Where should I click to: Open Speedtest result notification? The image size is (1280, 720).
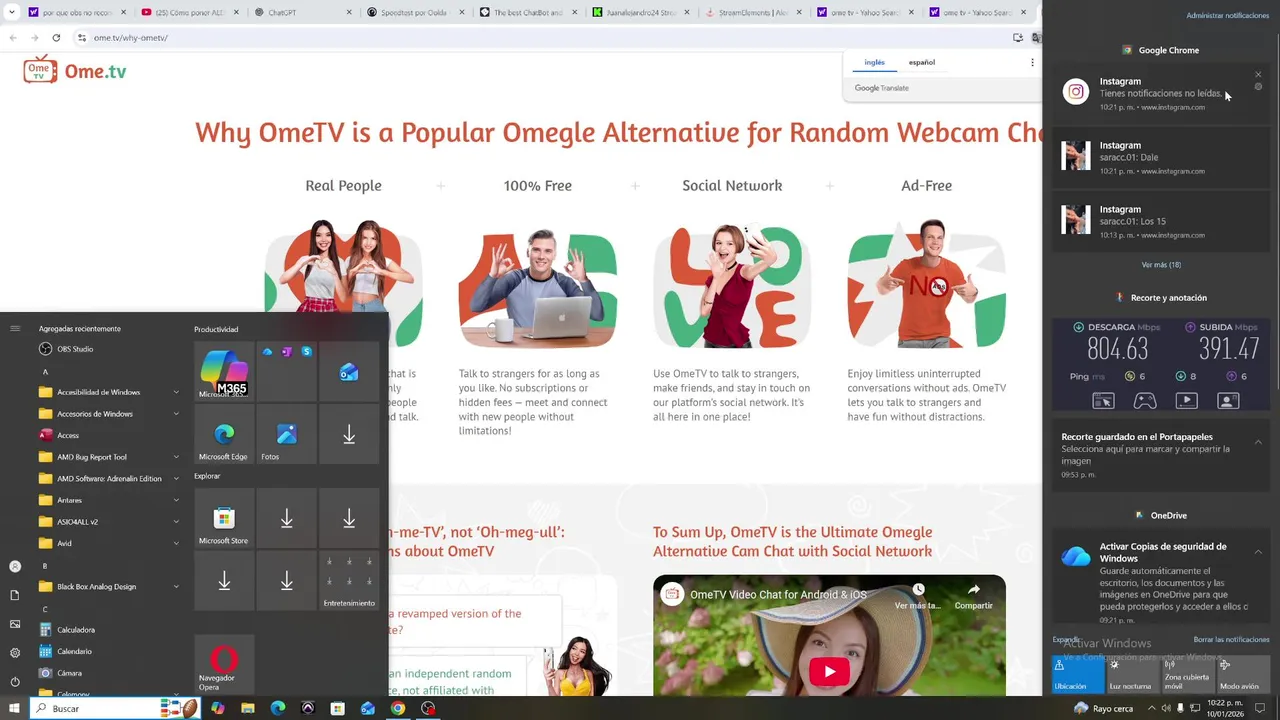1161,365
